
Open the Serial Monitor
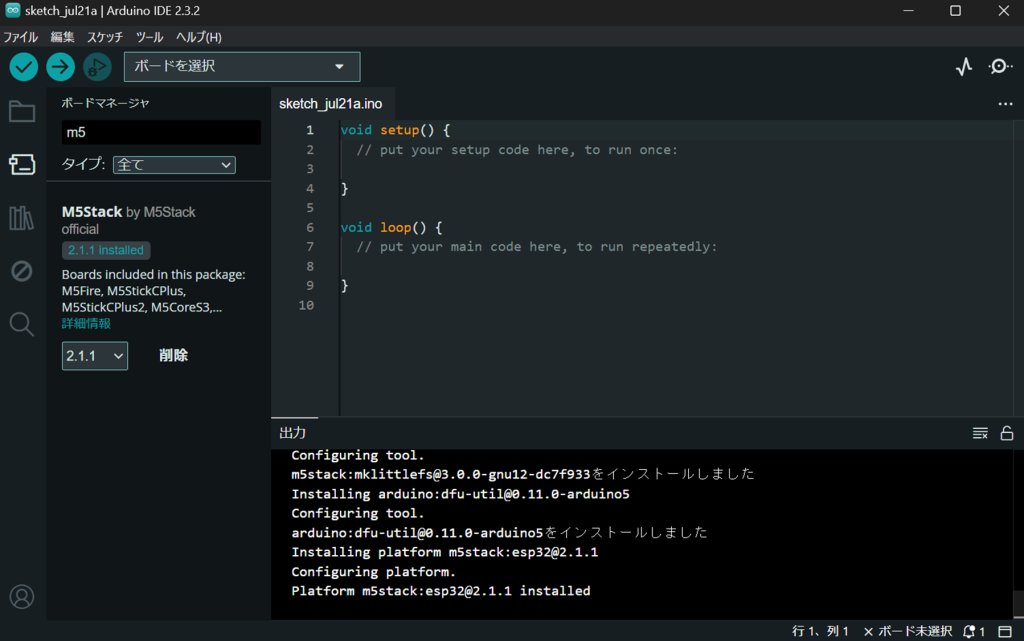tap(999, 67)
